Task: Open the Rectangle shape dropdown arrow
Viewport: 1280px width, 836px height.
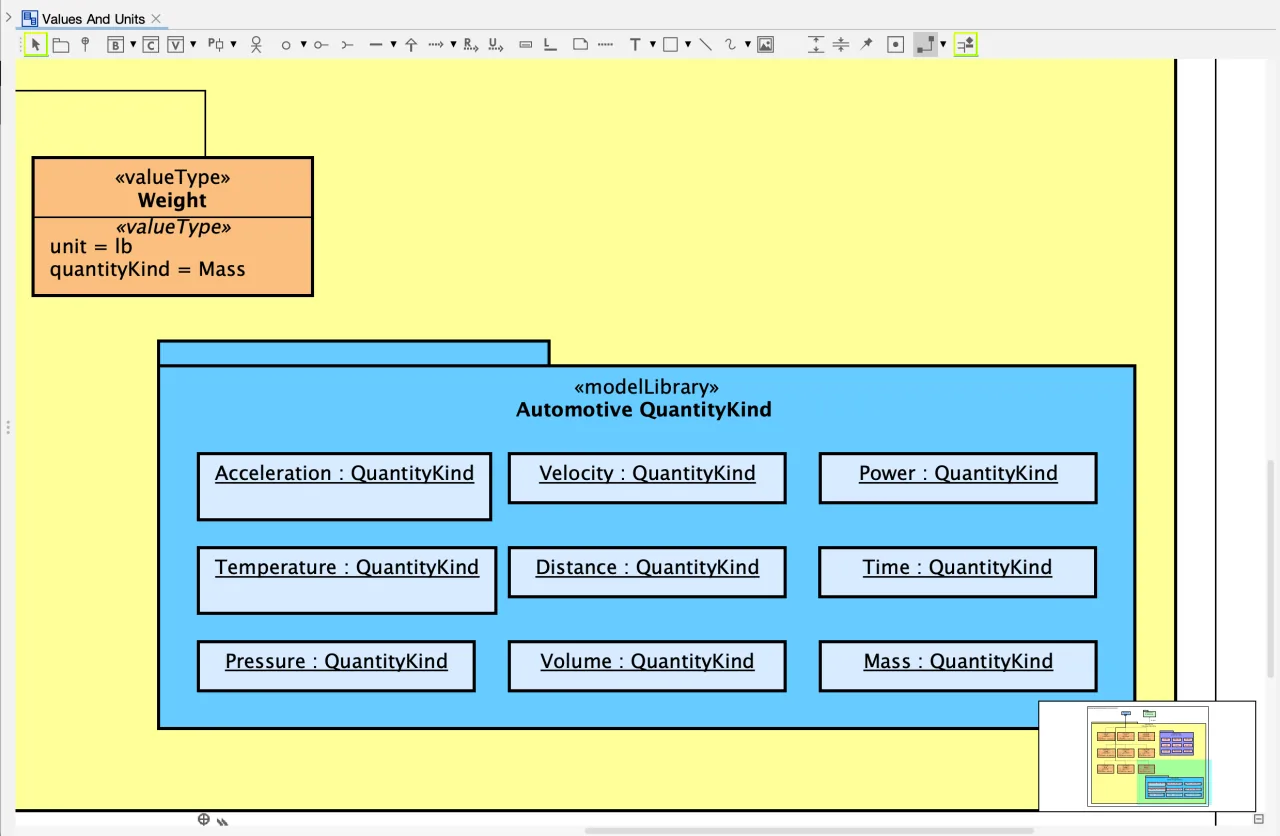Action: pos(687,45)
